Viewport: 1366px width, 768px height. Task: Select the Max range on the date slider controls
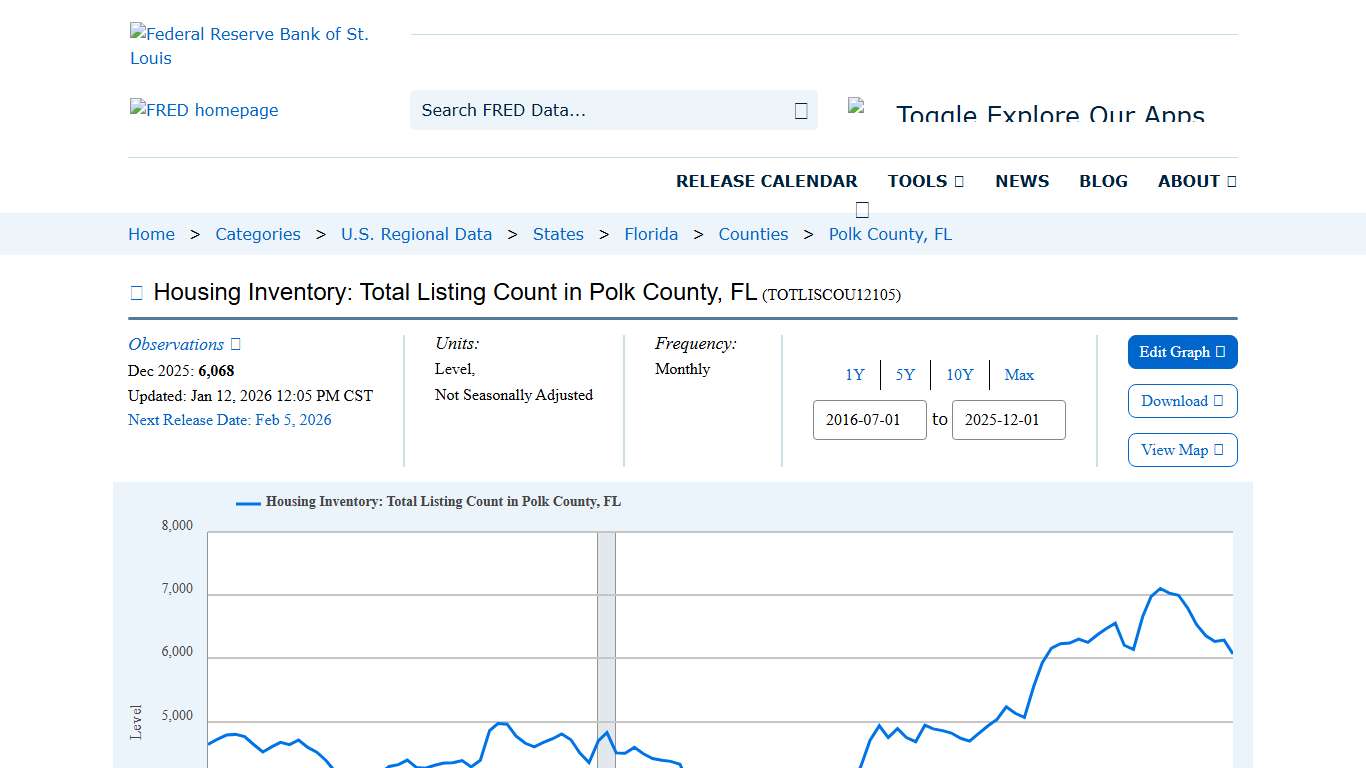pyautogui.click(x=1019, y=375)
